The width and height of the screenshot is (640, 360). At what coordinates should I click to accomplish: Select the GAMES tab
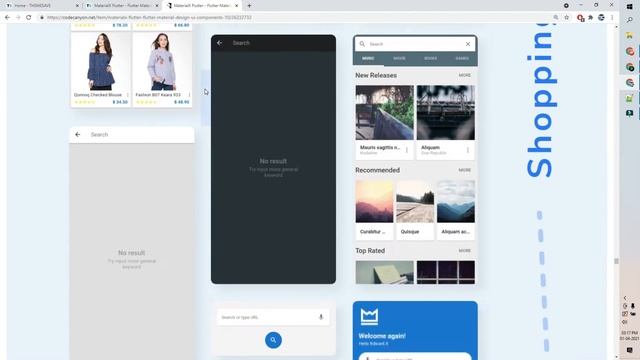pyautogui.click(x=462, y=58)
